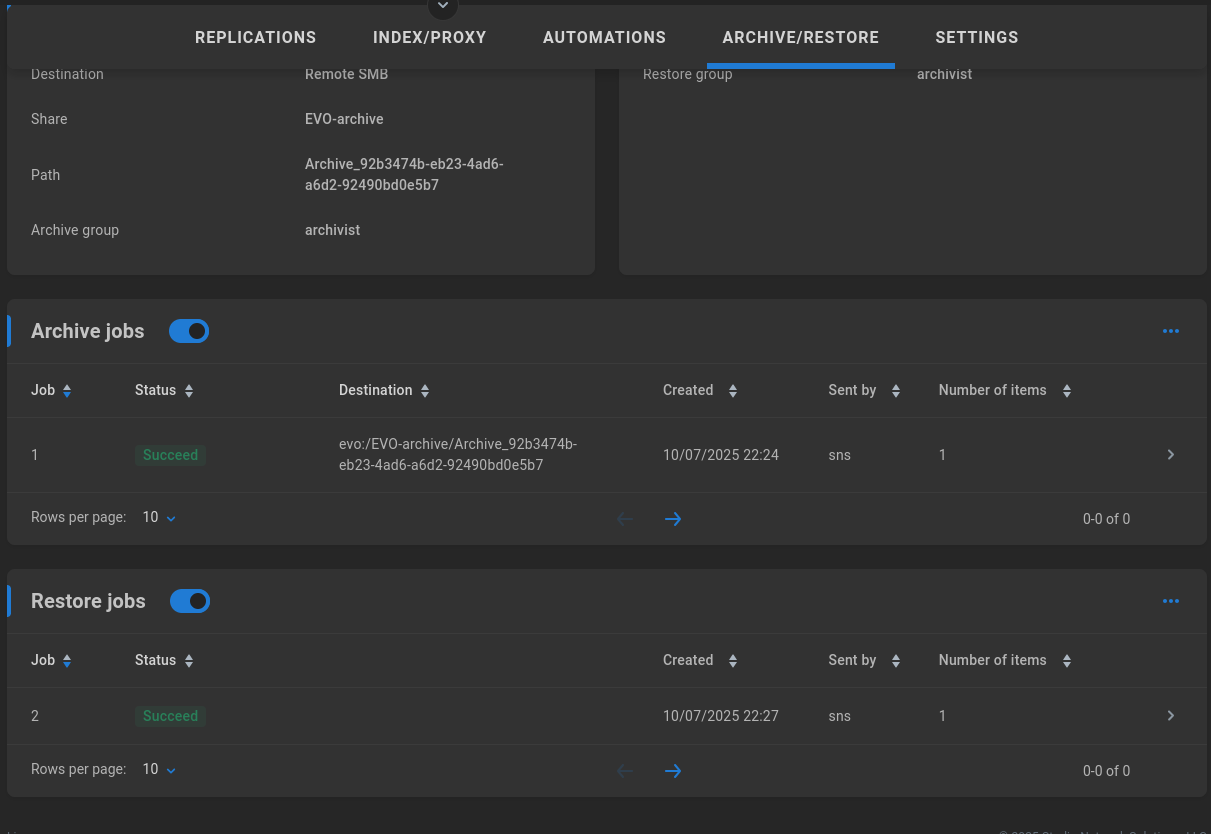Expand archive job 1 details chevron
Screen dimensions: 1211x834
pos(1170,455)
